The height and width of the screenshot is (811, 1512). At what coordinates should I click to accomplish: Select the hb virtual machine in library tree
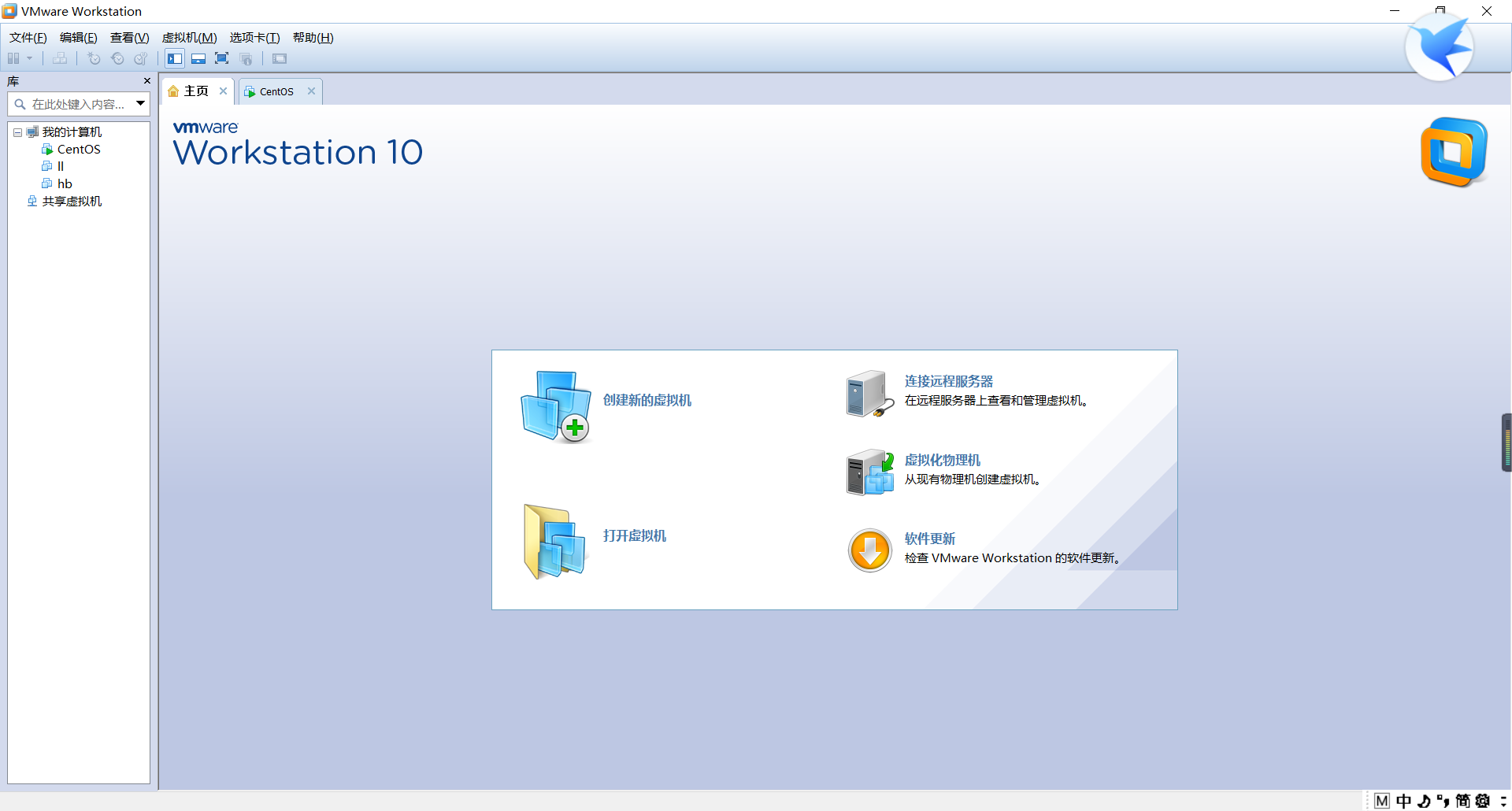(x=65, y=184)
